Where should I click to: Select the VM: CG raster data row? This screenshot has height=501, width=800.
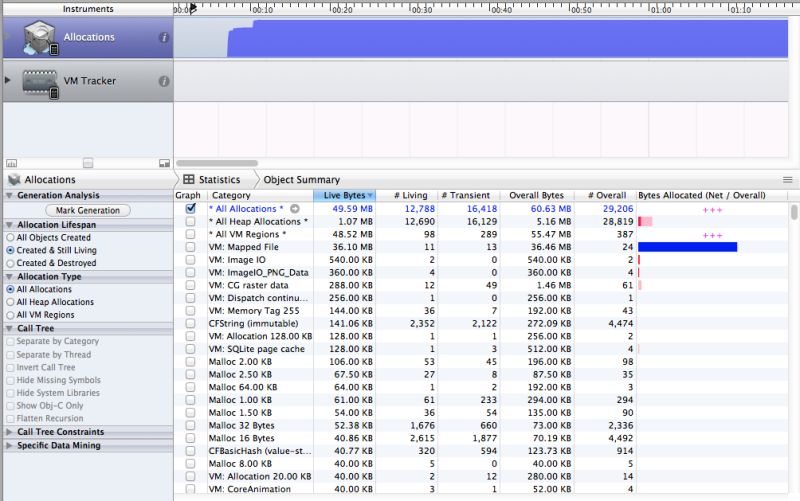coord(481,285)
